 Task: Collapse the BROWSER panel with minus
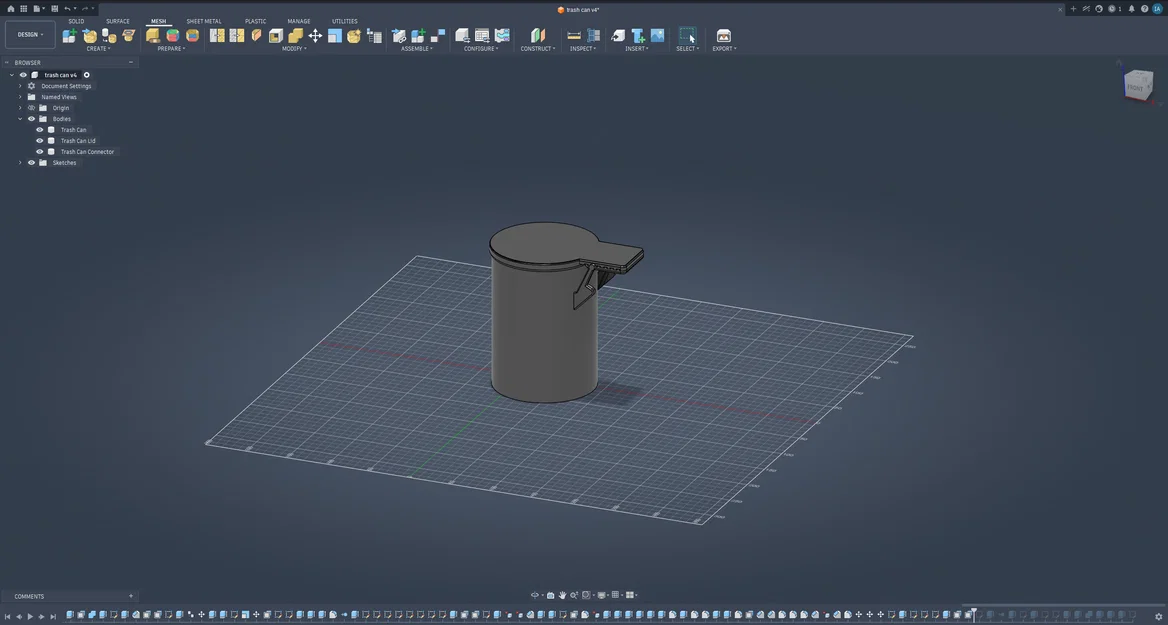click(x=130, y=63)
